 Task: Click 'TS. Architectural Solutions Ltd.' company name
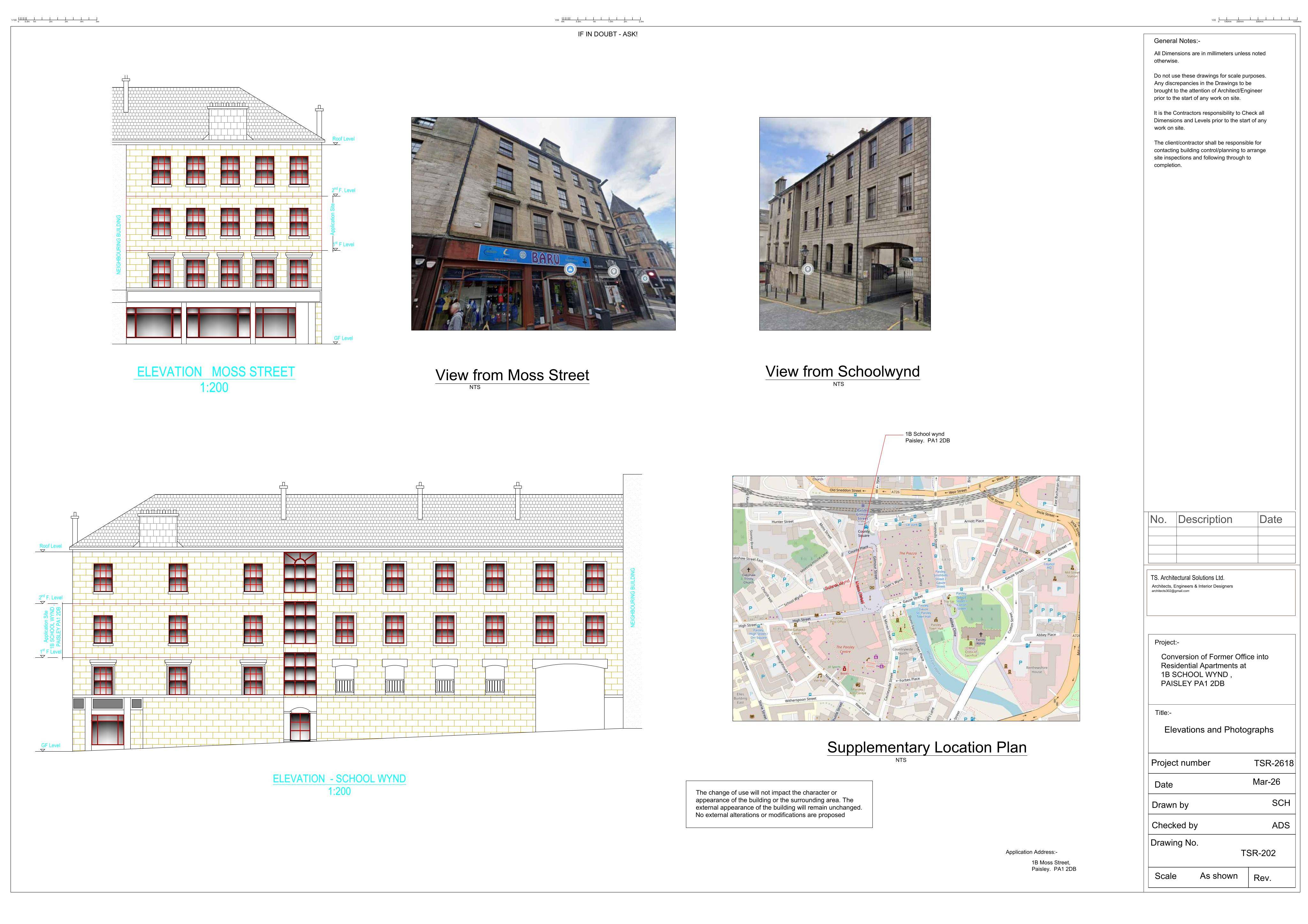tap(1187, 578)
